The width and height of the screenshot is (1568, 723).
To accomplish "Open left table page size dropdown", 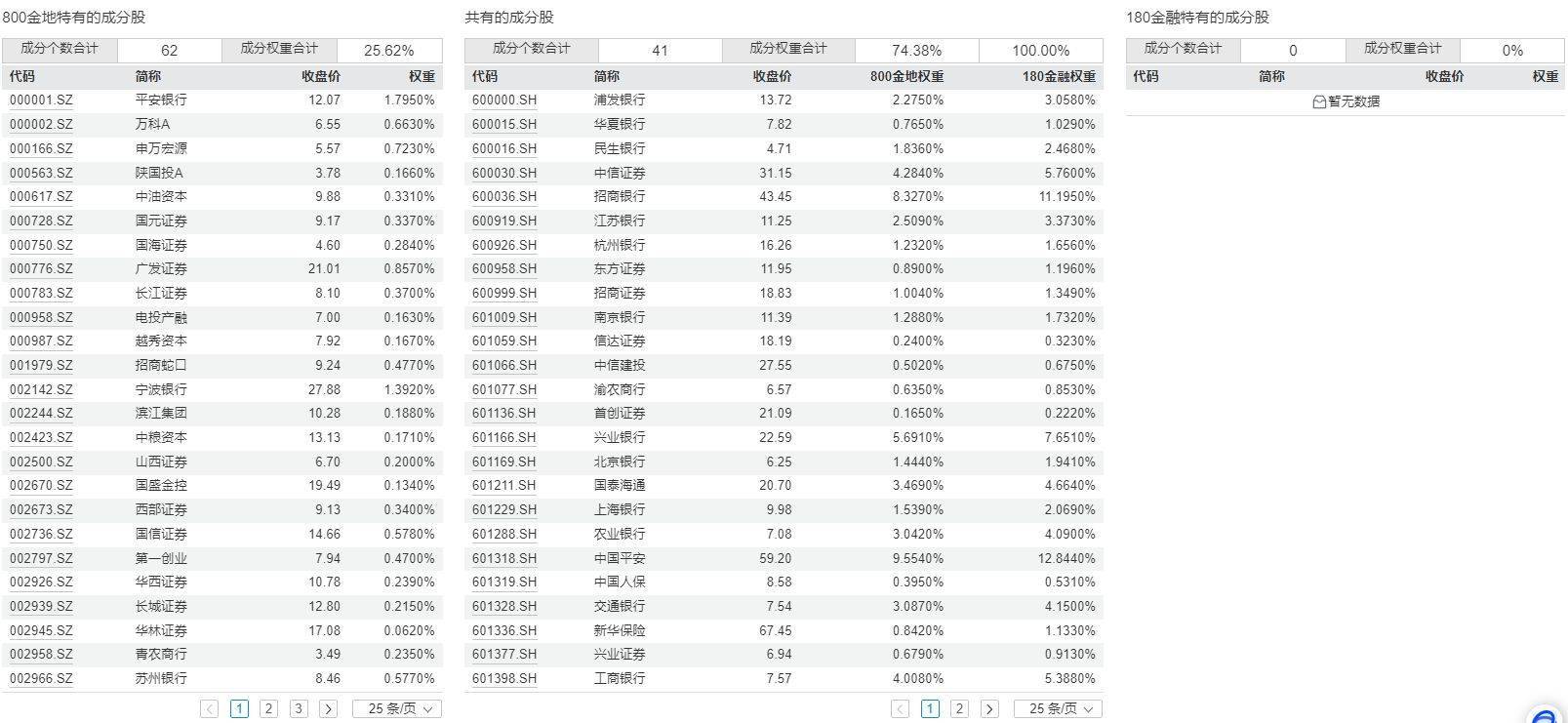I will coord(397,709).
